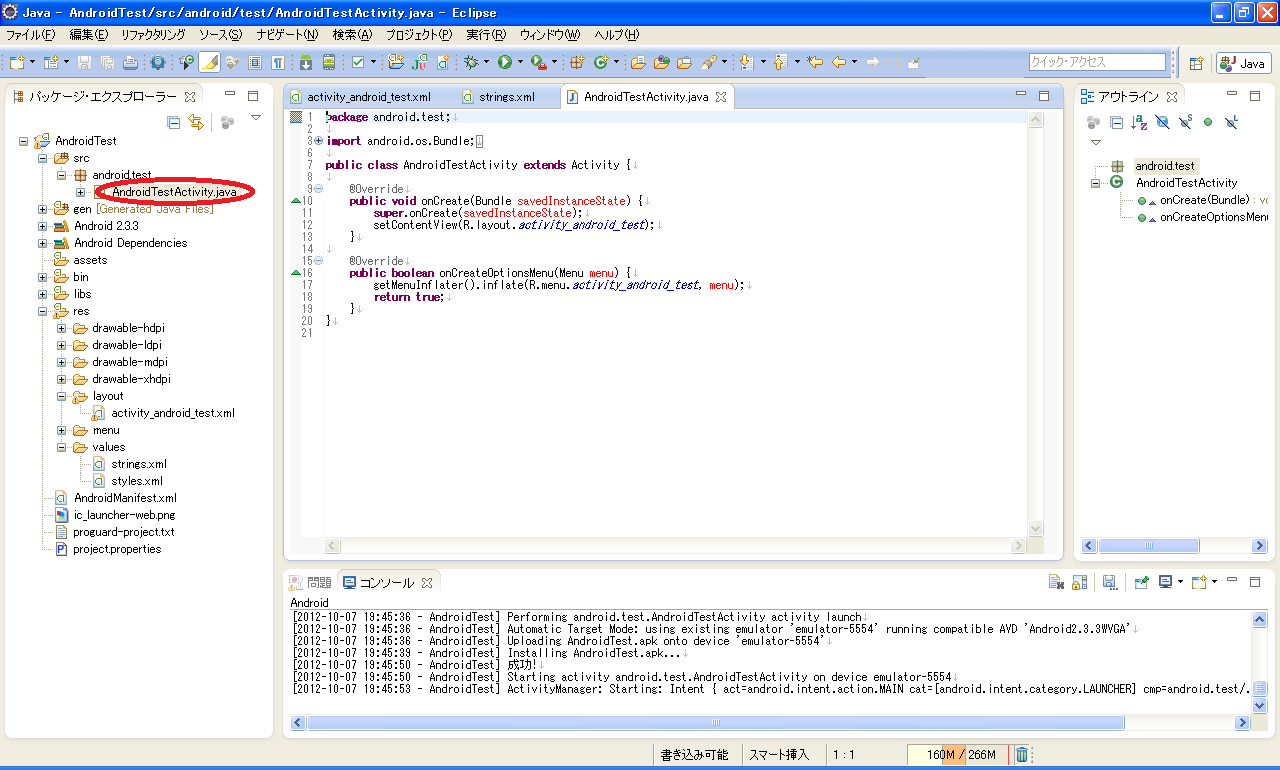Toggle Link with Editor in Package Explorer
Image resolution: width=1280 pixels, height=770 pixels.
[196, 122]
